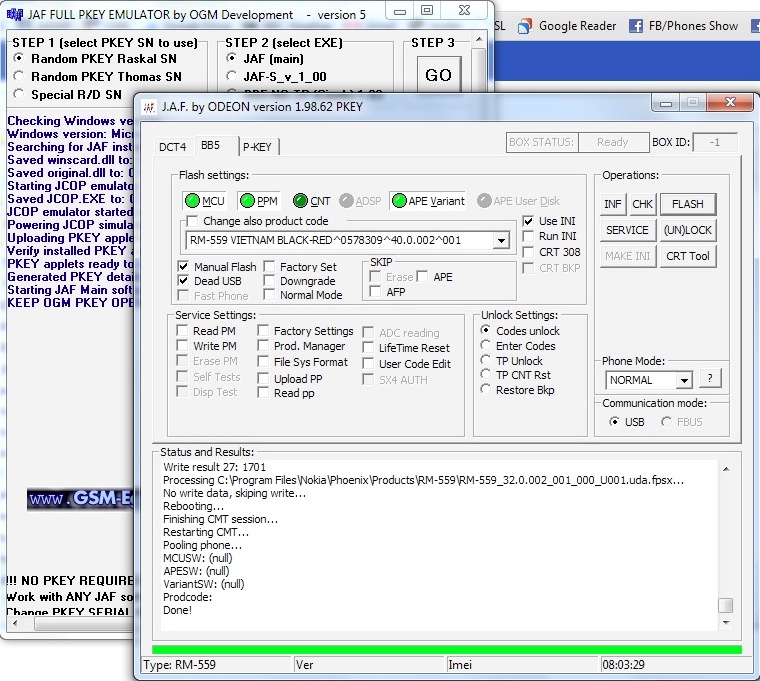The width and height of the screenshot is (760, 681).
Task: Uncheck the Use INI checkbox
Action: click(x=528, y=221)
